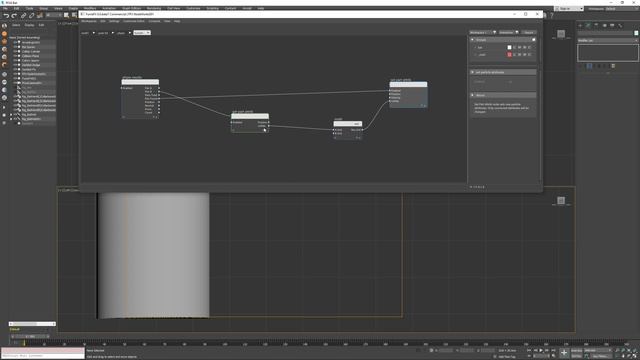Viewport: 640px width, 360px height.
Task: Go to start frame playback button
Action: 529,351
